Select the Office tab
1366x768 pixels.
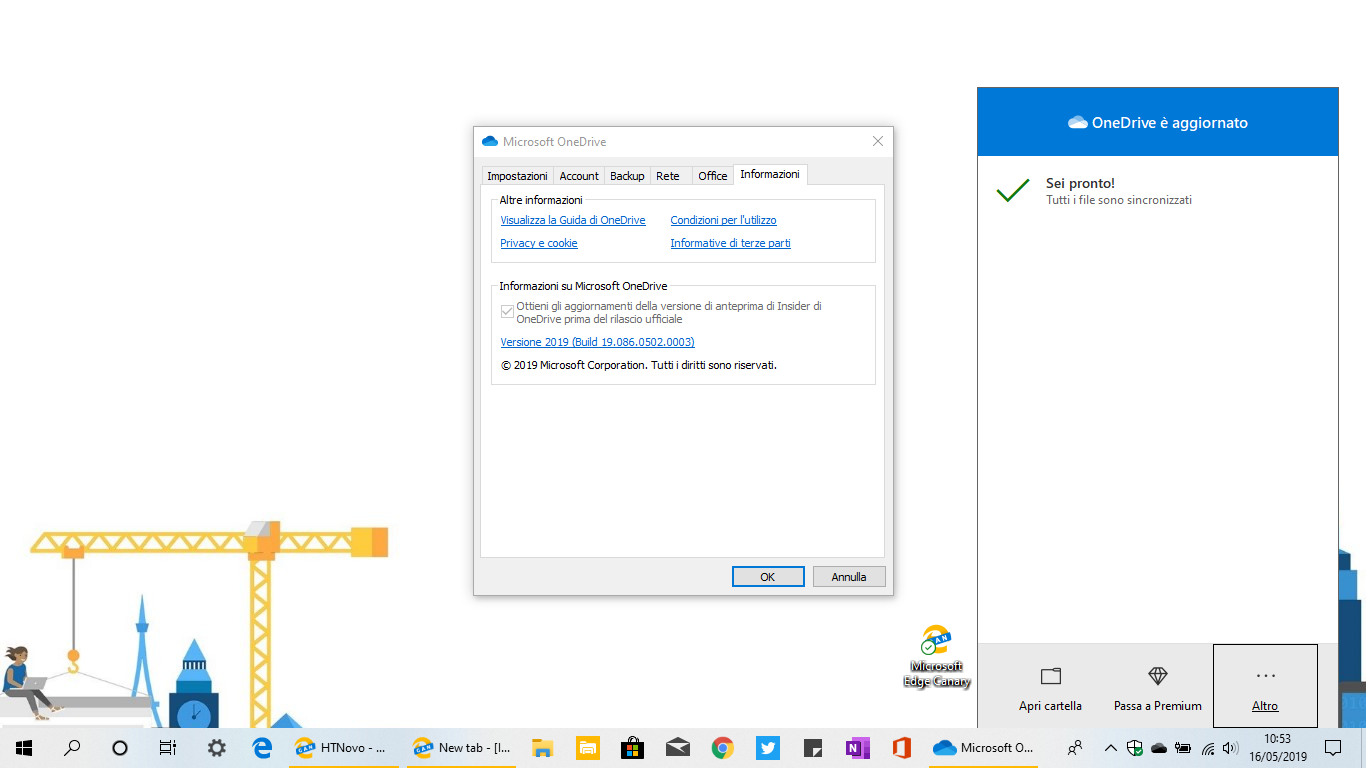[x=713, y=176]
